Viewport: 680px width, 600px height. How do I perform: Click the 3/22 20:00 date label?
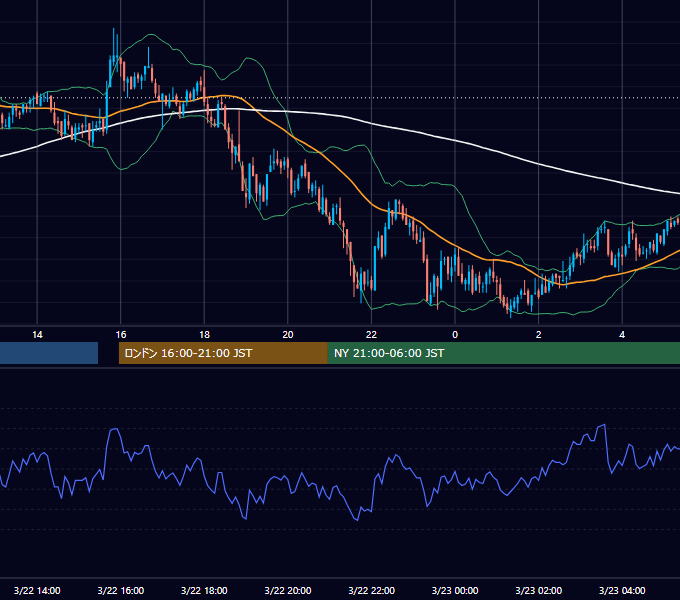coord(288,590)
